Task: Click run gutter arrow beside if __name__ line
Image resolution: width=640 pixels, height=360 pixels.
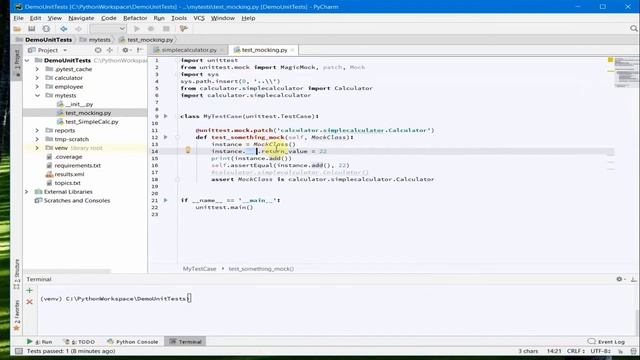Action: (166, 200)
